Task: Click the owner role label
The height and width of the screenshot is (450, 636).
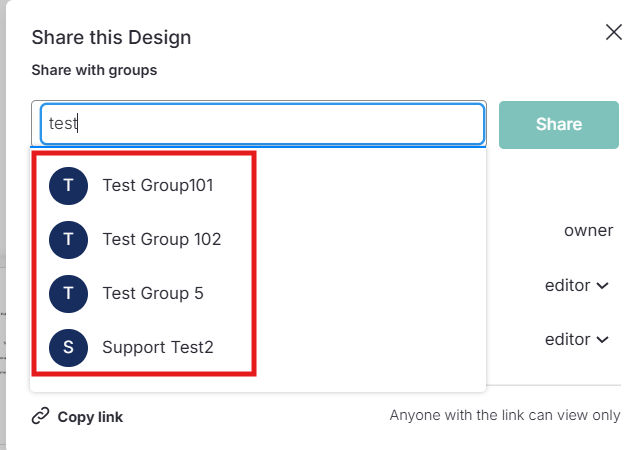Action: (588, 230)
